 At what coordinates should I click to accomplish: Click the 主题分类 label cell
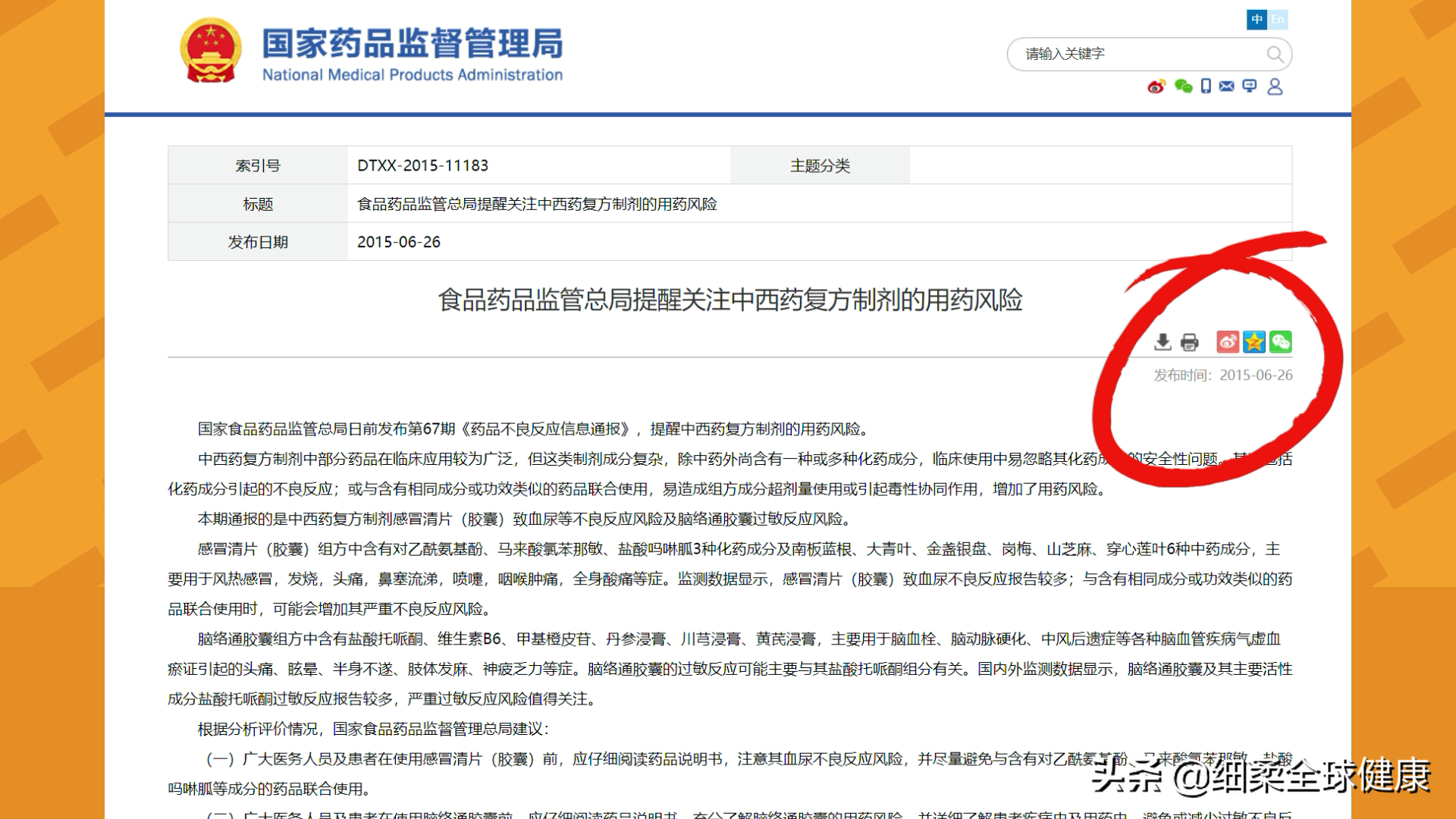[820, 165]
